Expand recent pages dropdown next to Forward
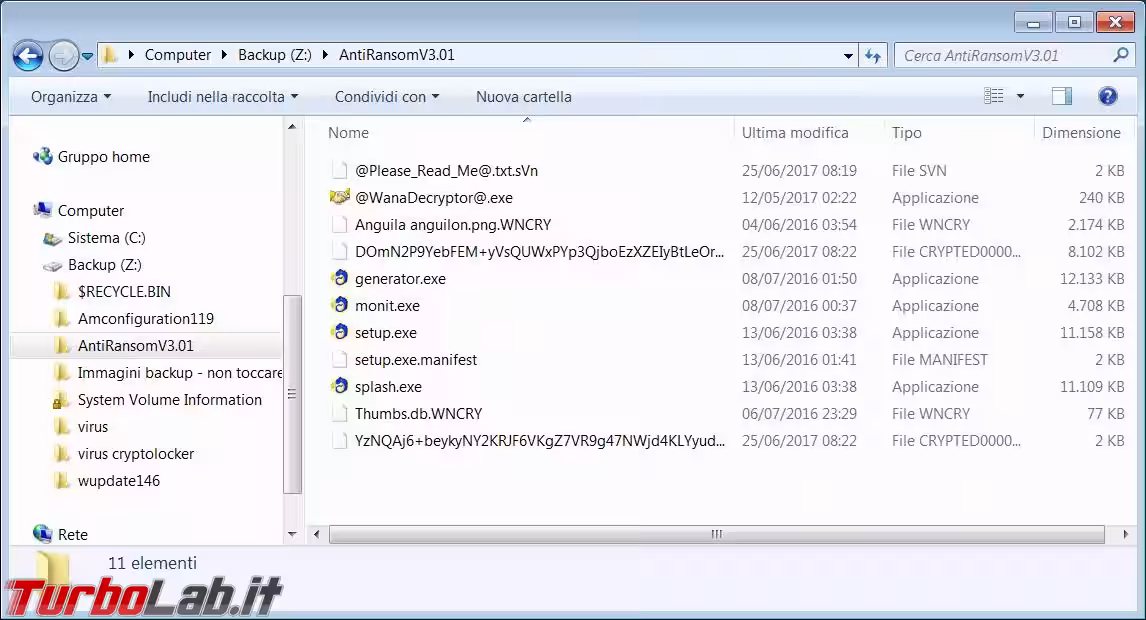 pyautogui.click(x=88, y=56)
